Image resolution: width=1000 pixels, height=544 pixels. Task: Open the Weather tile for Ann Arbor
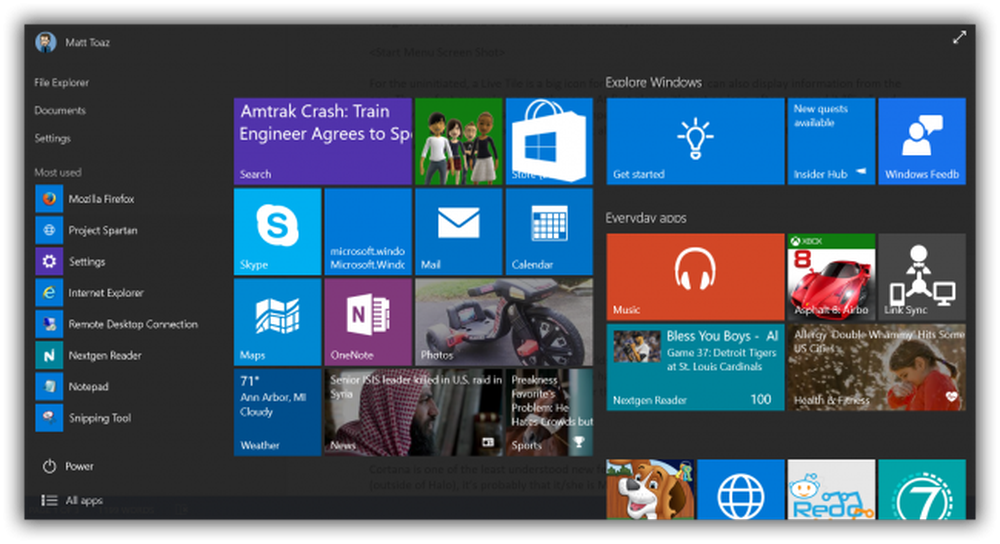277,413
